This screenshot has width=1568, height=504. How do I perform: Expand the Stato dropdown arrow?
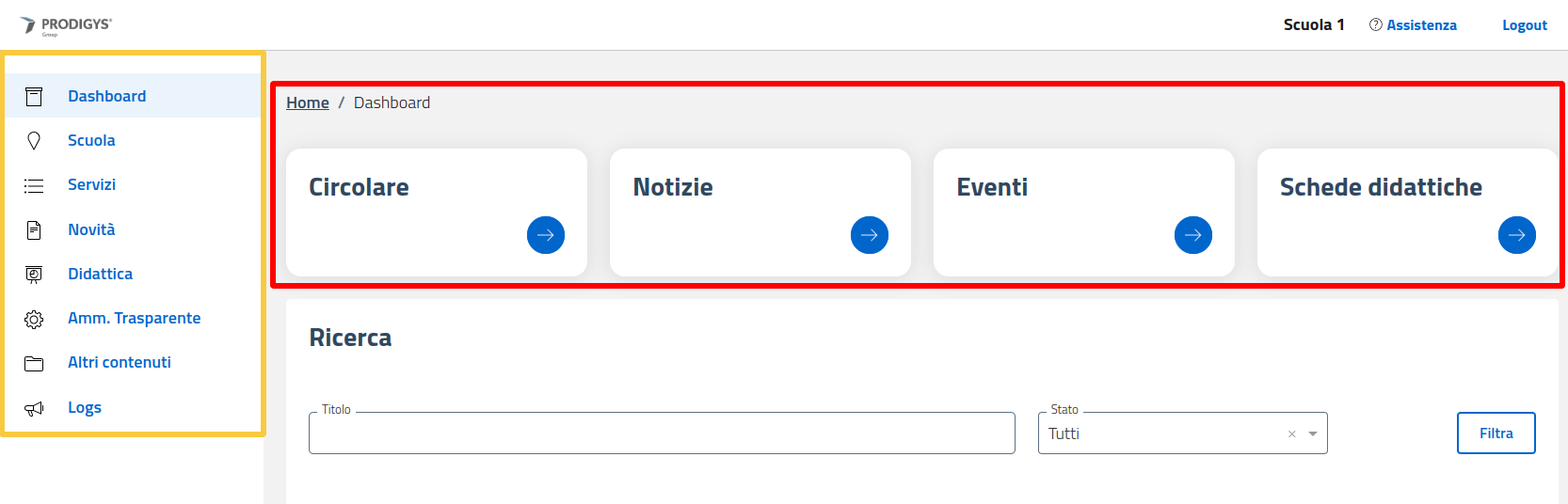1313,433
